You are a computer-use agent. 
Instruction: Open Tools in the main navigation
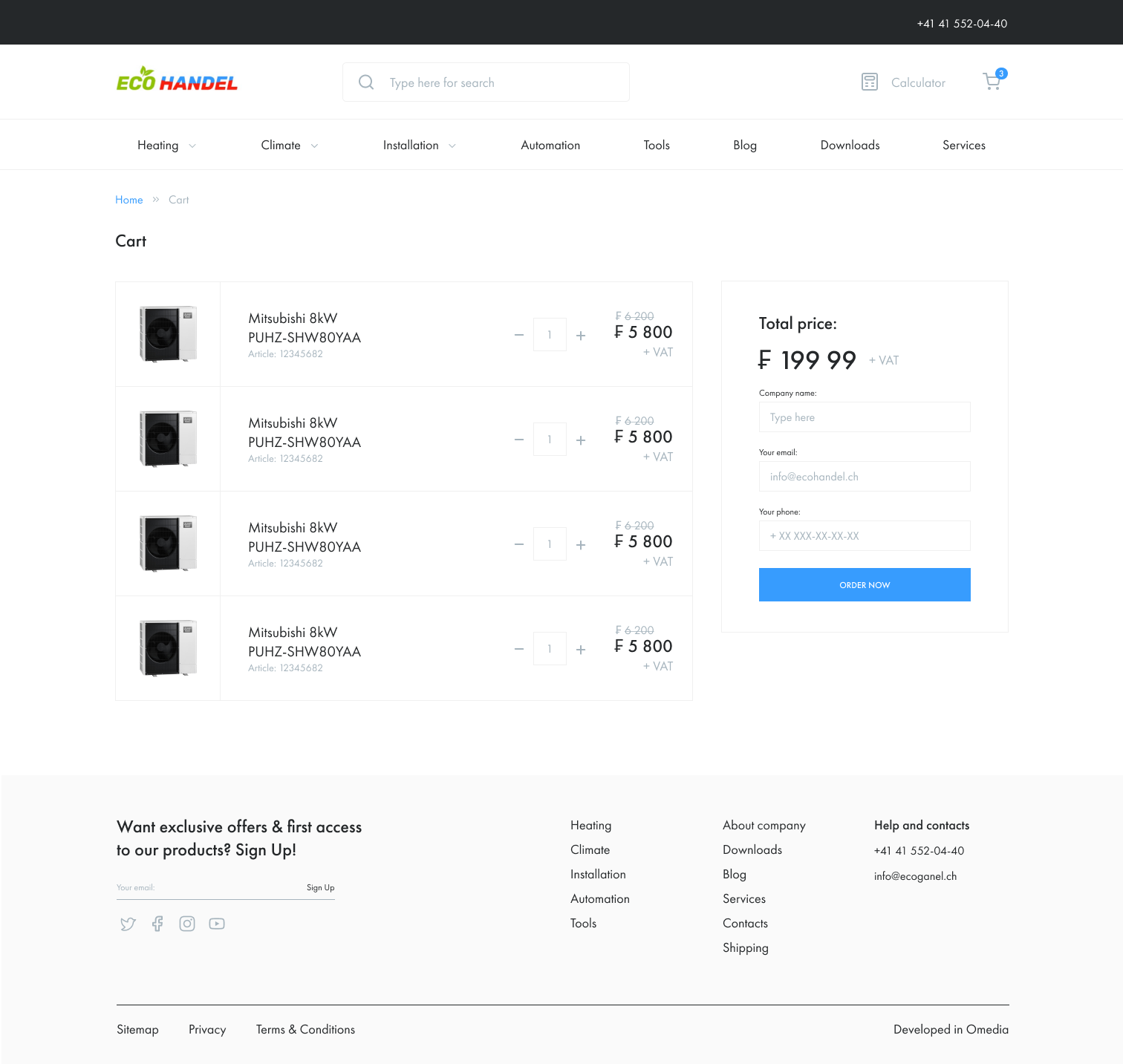[657, 146]
